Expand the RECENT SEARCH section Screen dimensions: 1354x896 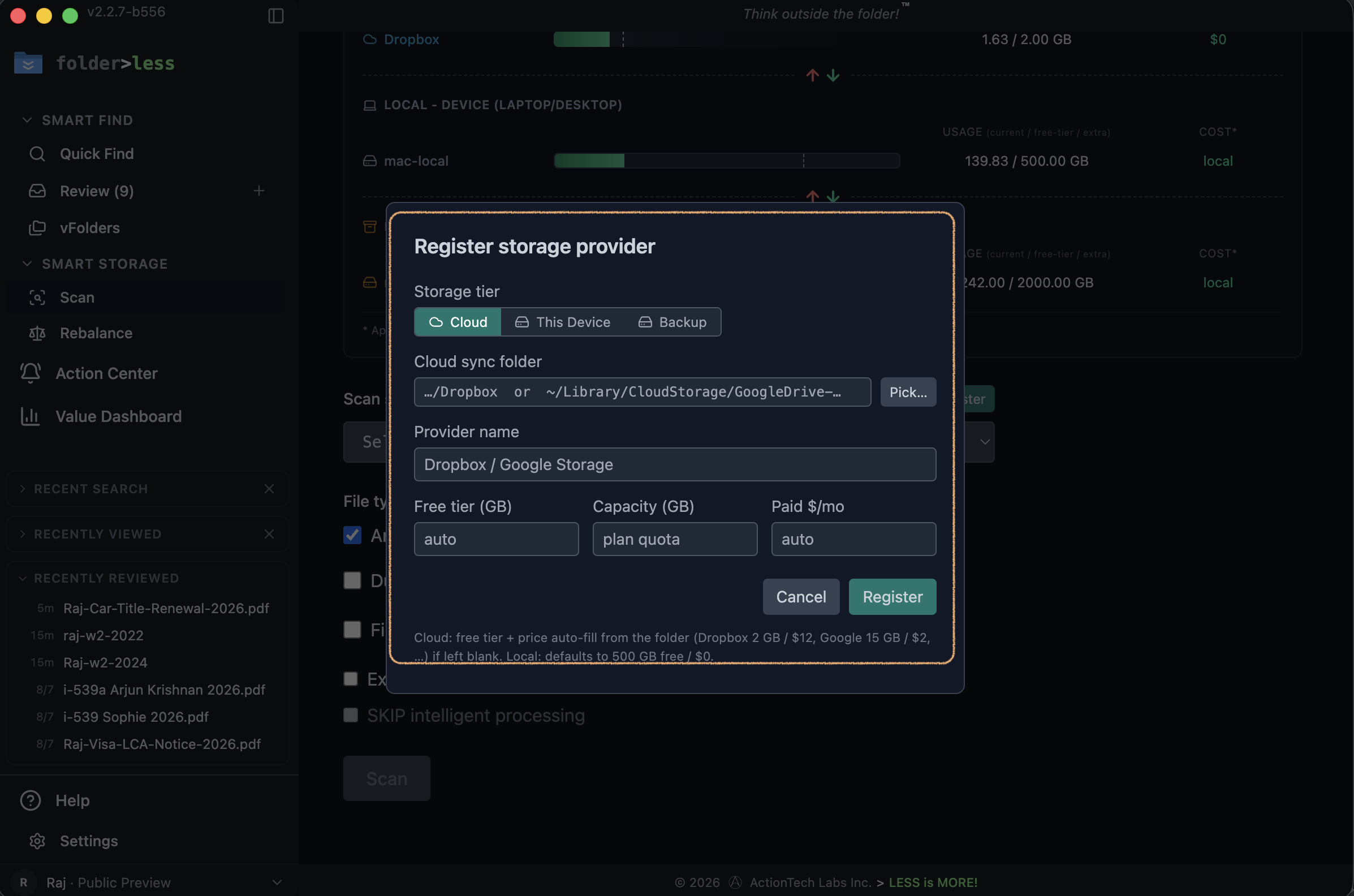22,489
